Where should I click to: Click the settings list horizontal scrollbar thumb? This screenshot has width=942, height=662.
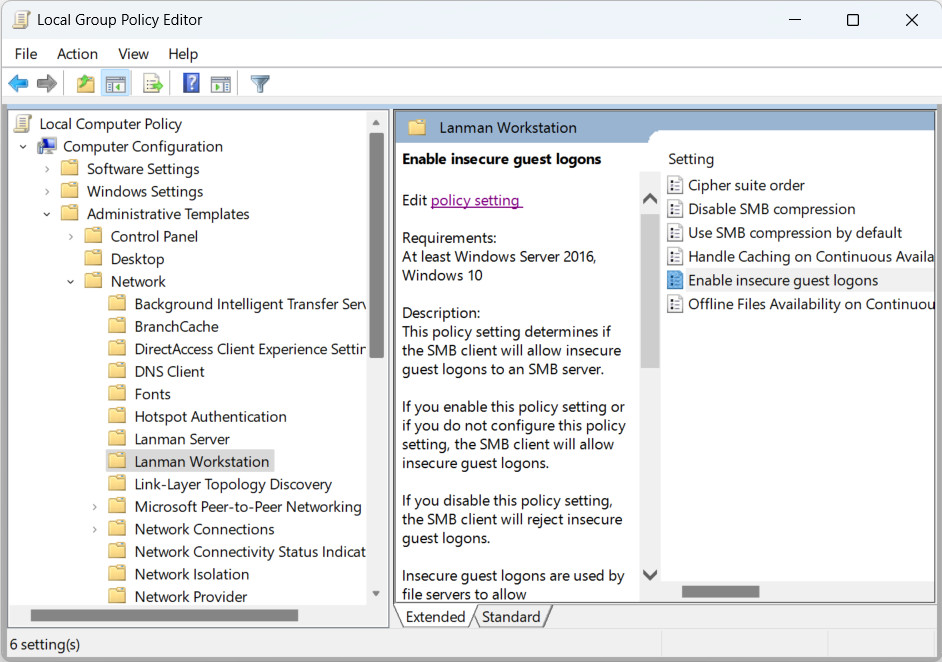pos(720,592)
